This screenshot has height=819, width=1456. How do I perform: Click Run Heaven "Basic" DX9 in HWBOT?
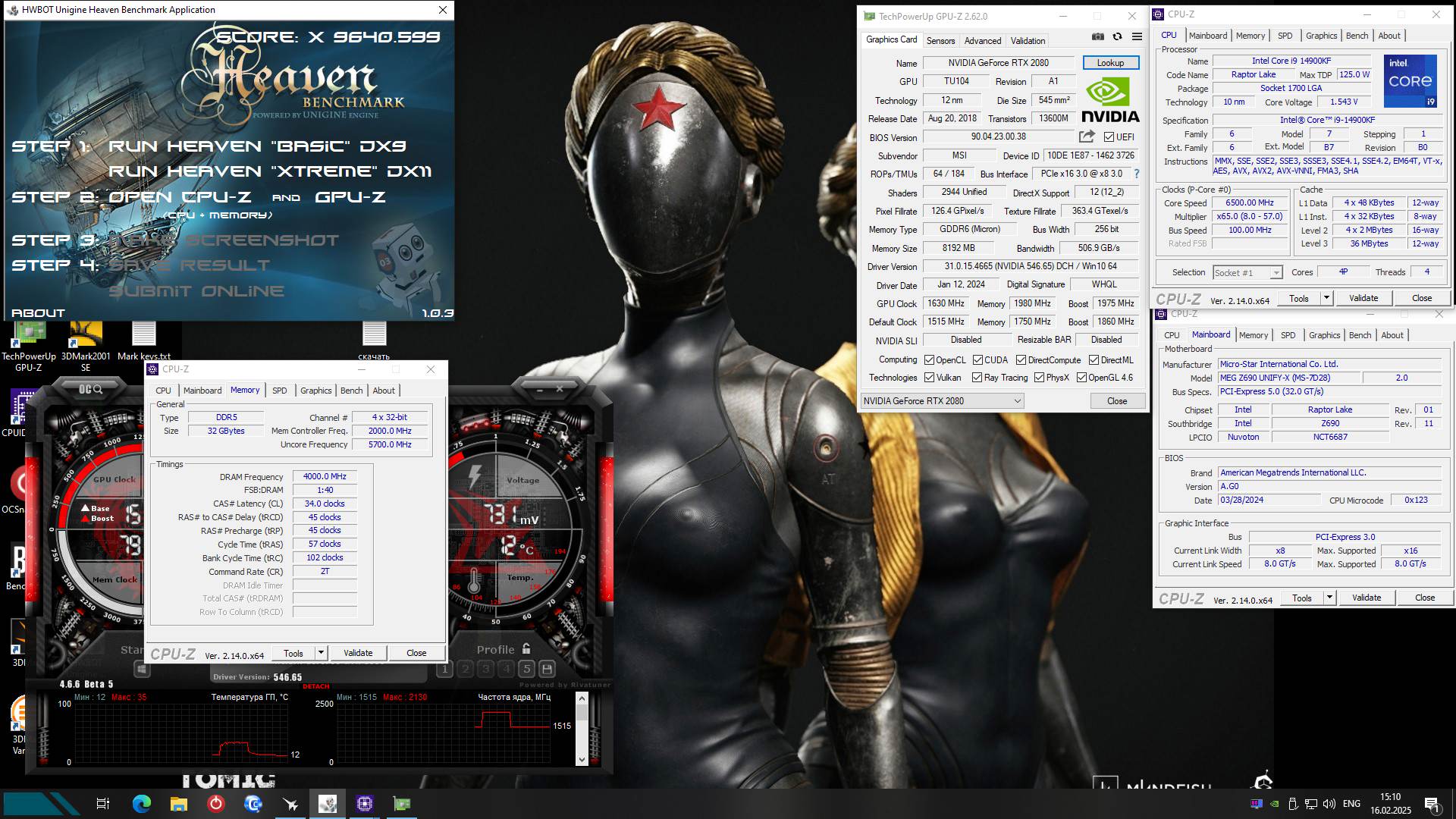coord(257,146)
